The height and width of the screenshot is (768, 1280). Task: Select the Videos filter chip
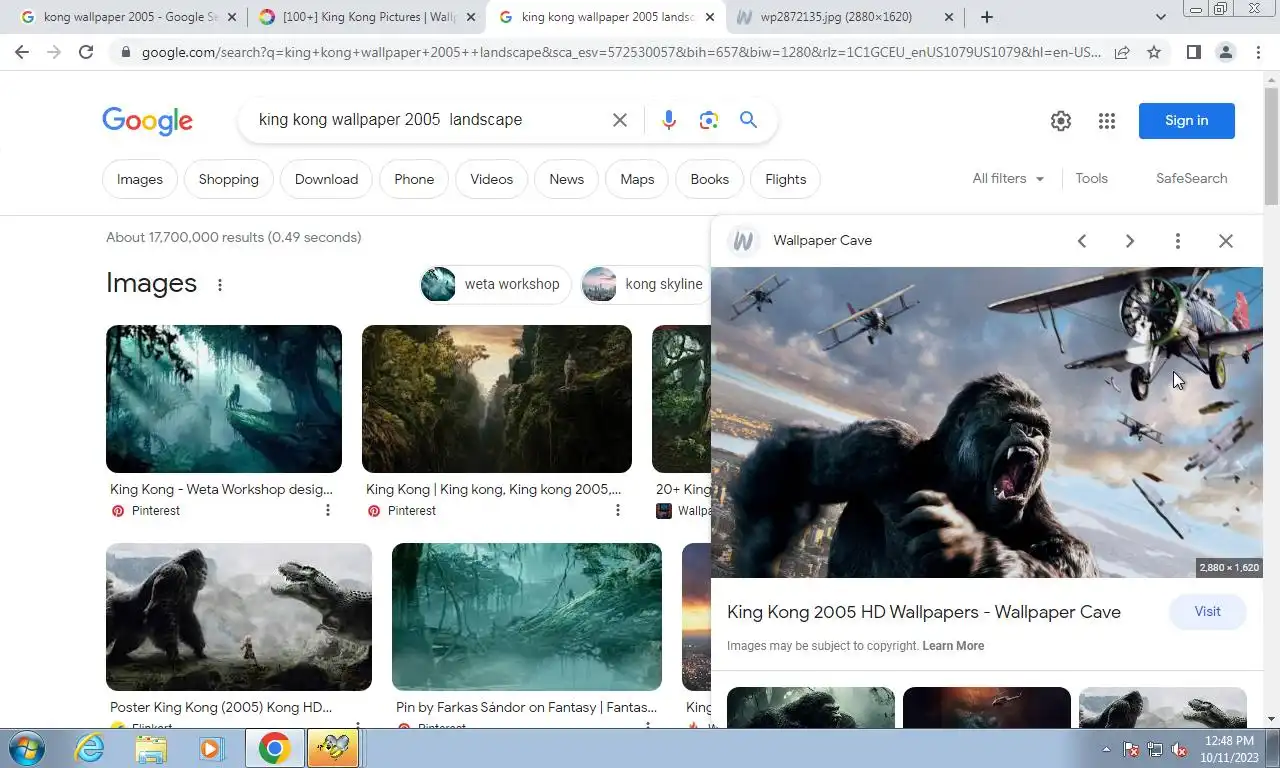click(491, 180)
